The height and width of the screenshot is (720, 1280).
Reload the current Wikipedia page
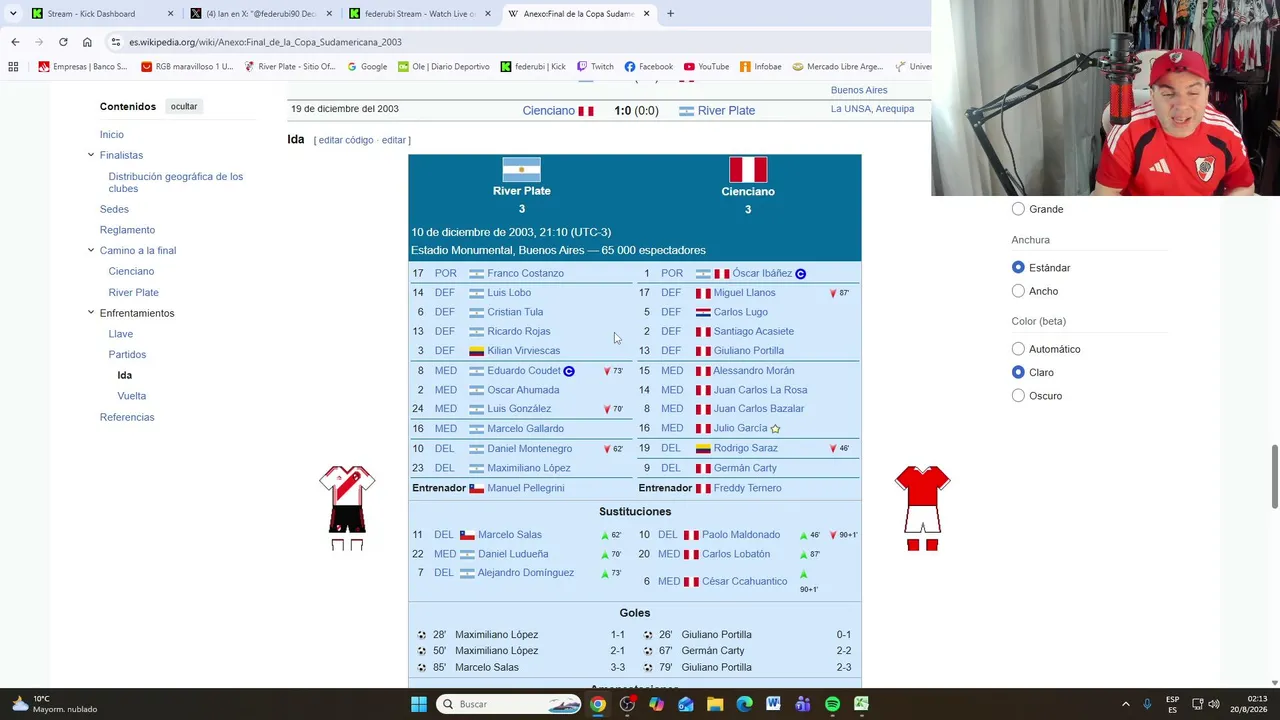tap(63, 42)
